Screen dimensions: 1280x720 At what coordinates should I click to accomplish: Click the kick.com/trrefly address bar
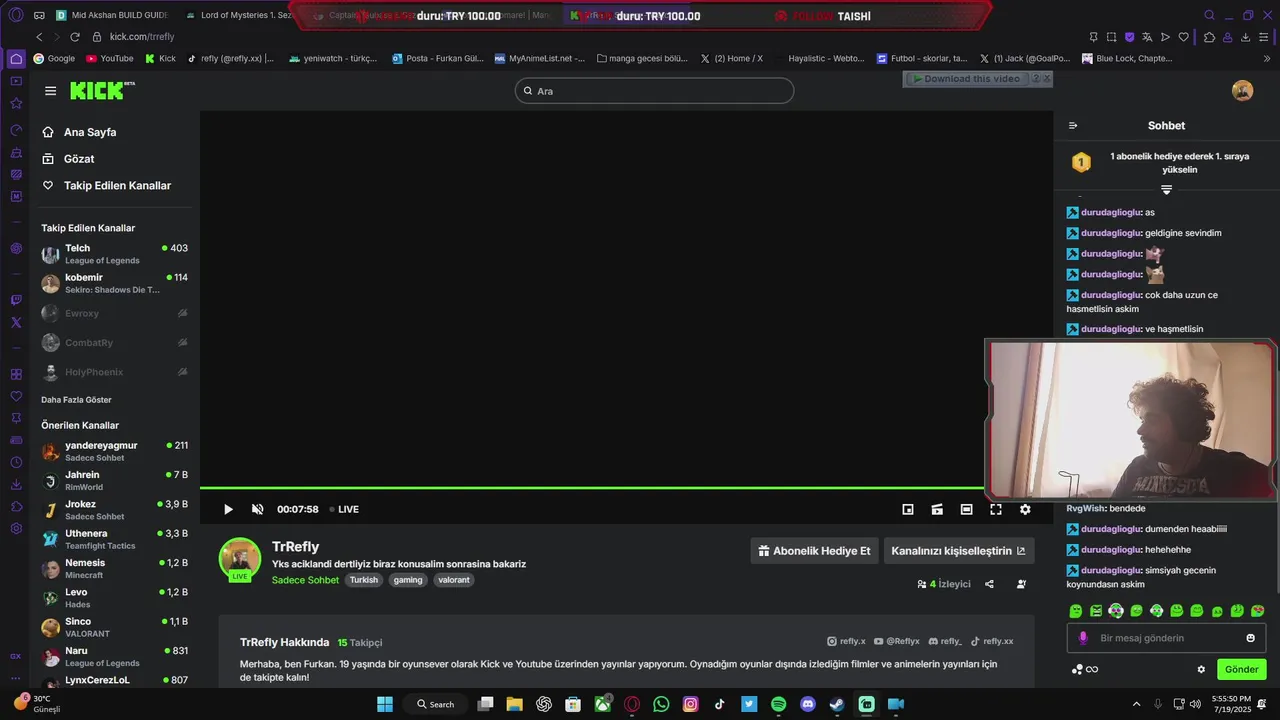pos(142,37)
